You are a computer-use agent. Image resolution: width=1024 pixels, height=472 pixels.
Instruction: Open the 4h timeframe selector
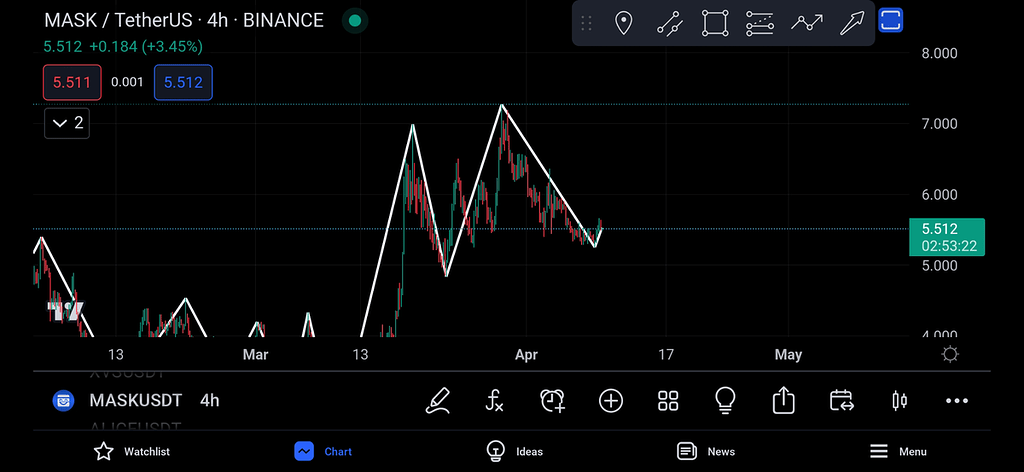209,400
